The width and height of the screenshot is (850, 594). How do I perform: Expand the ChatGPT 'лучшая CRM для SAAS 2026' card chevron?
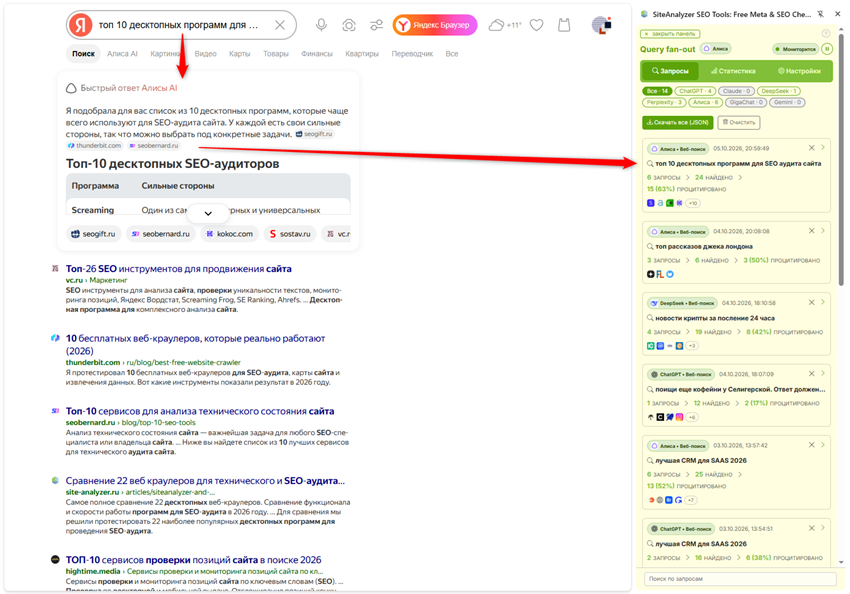(x=823, y=528)
